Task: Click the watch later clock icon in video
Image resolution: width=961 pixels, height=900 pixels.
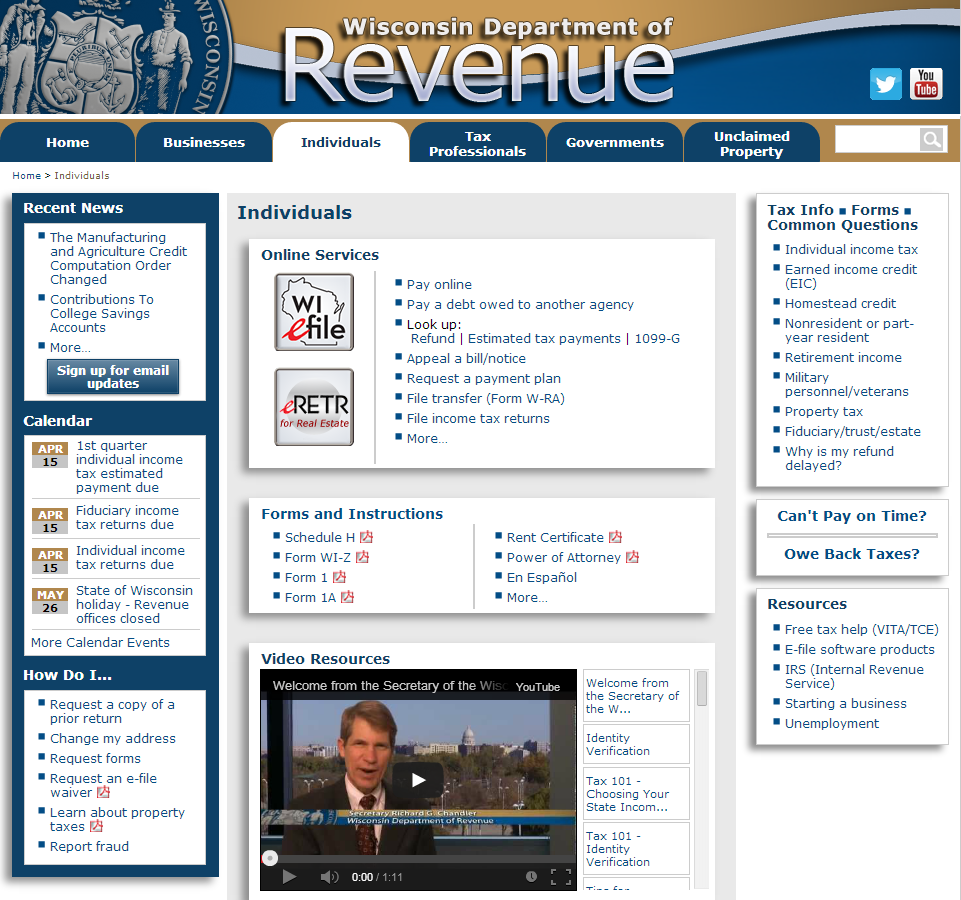Action: [531, 877]
